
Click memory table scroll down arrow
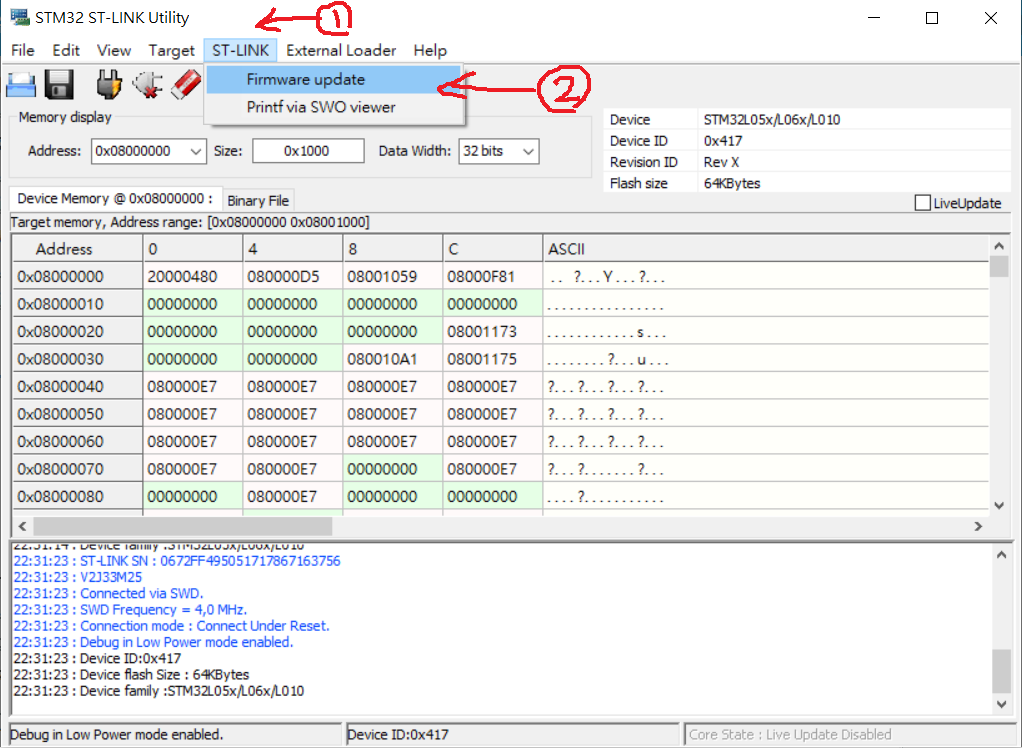click(x=999, y=505)
